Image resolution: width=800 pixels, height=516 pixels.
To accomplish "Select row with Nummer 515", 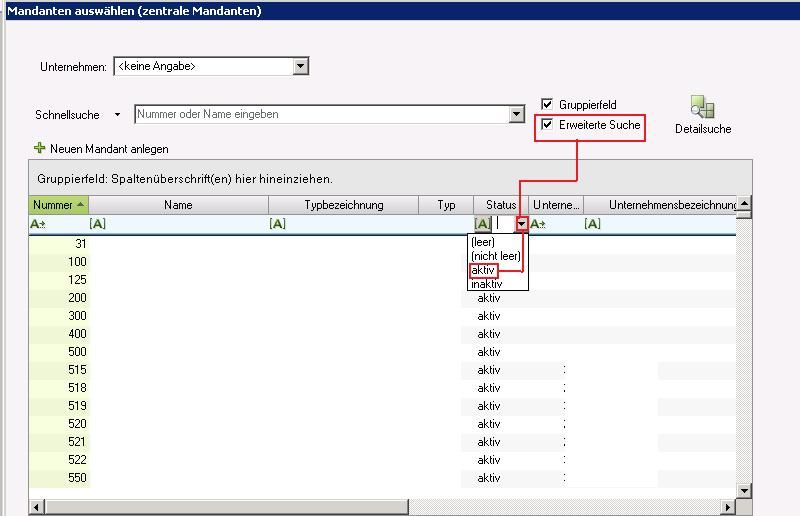I will point(382,370).
